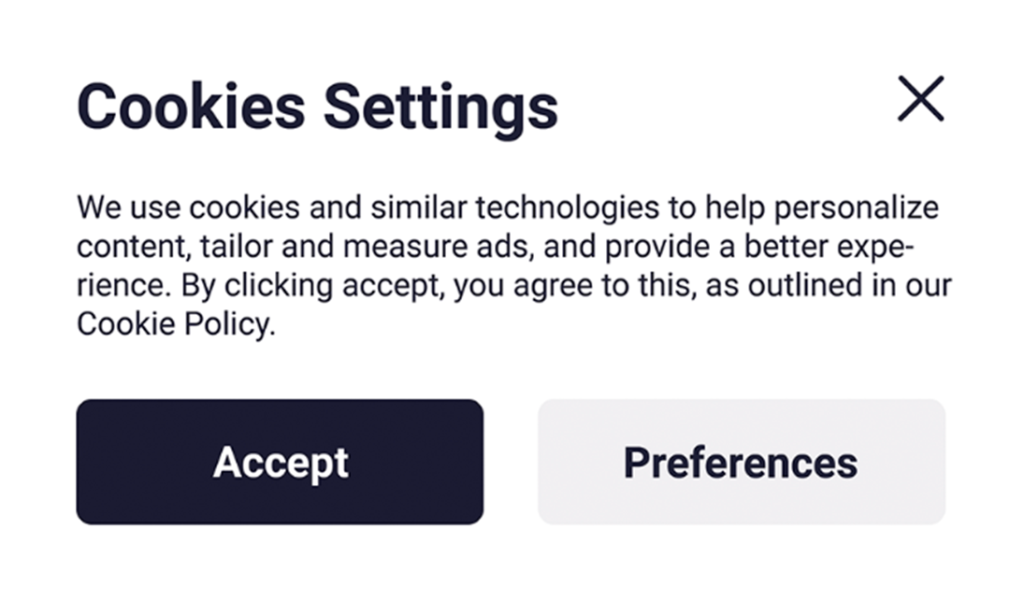
Task: Open cookie Preferences
Action: 741,462
